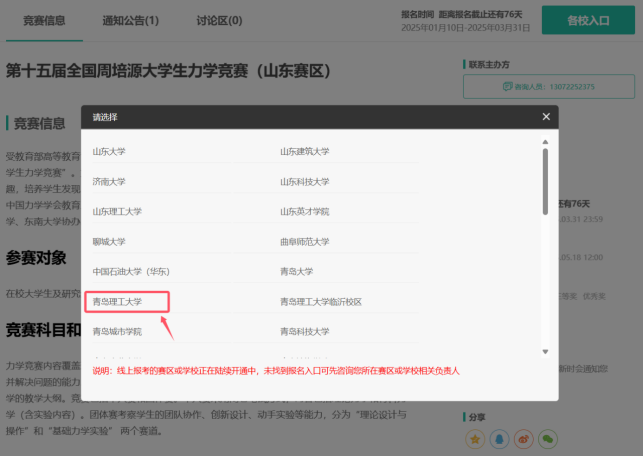This screenshot has height=457, width=643.
Task: Click the 竞赛信息 section heading
Action: (39, 123)
